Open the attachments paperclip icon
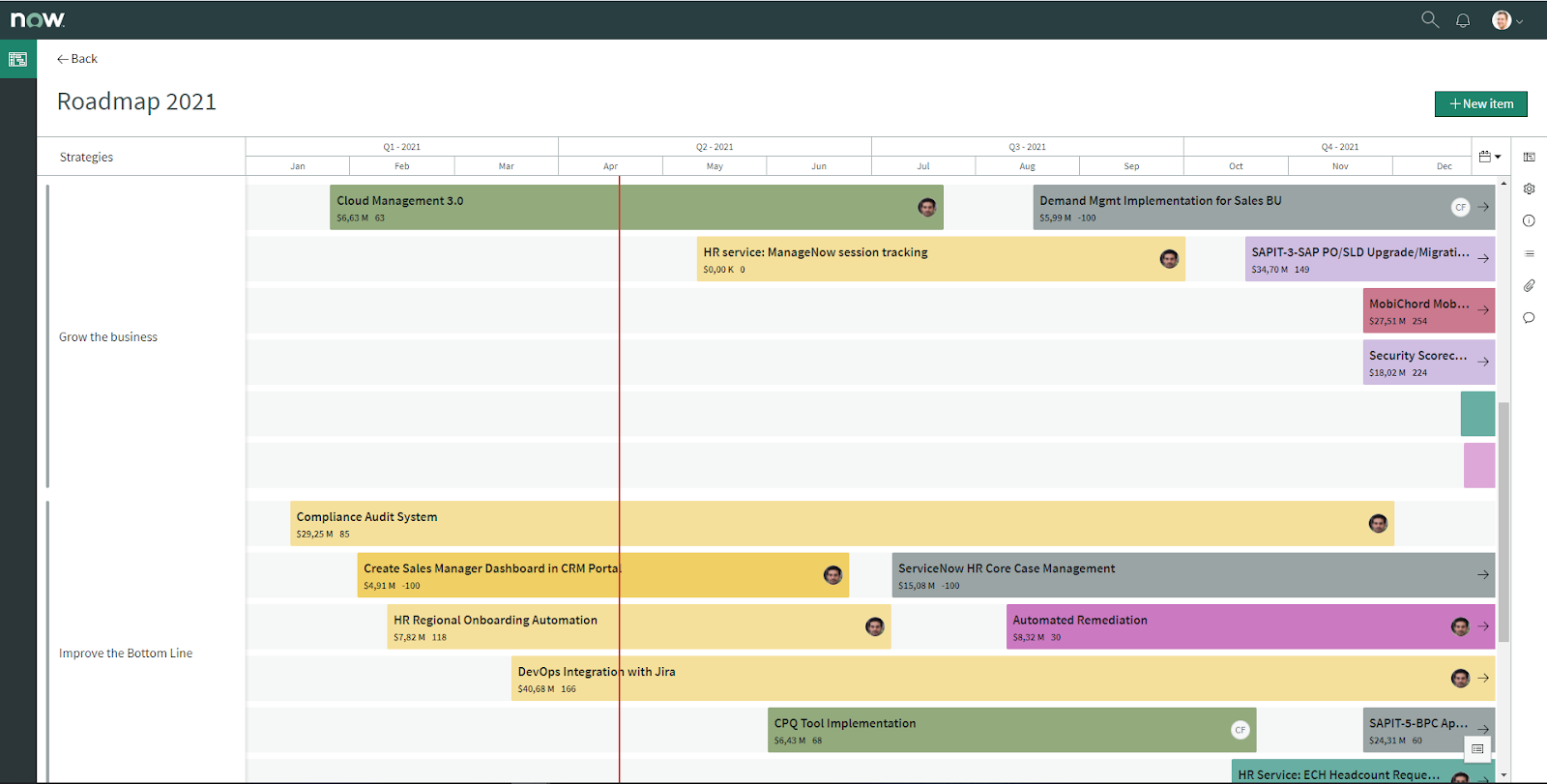This screenshot has width=1547, height=784. (1529, 285)
